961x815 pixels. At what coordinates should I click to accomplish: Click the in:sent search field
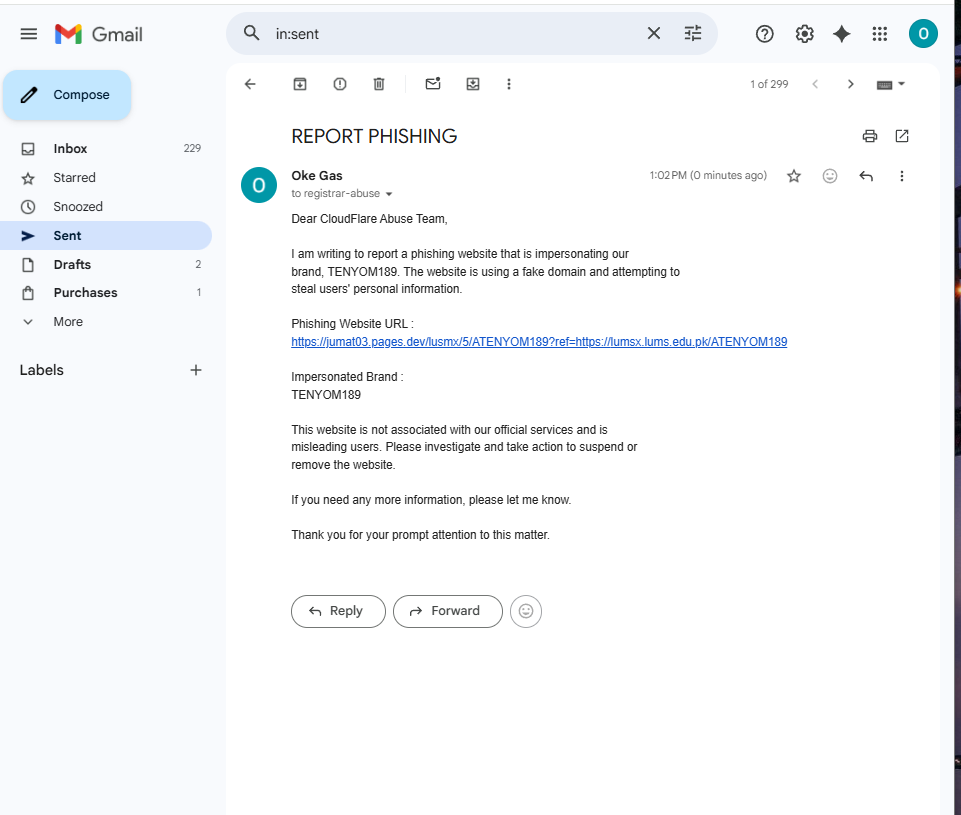[x=454, y=34]
